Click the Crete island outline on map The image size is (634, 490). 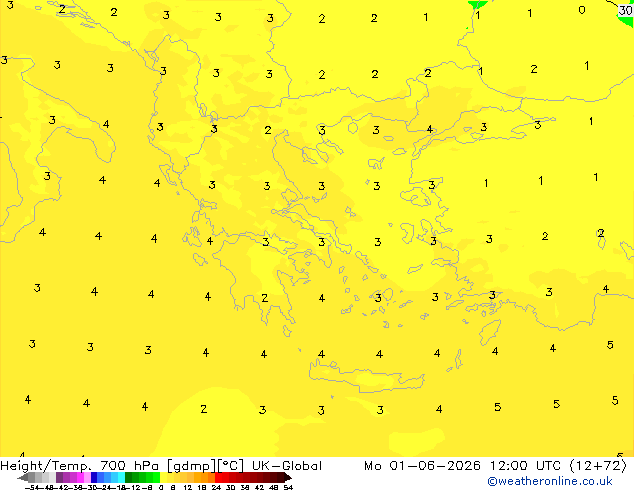click(x=366, y=377)
